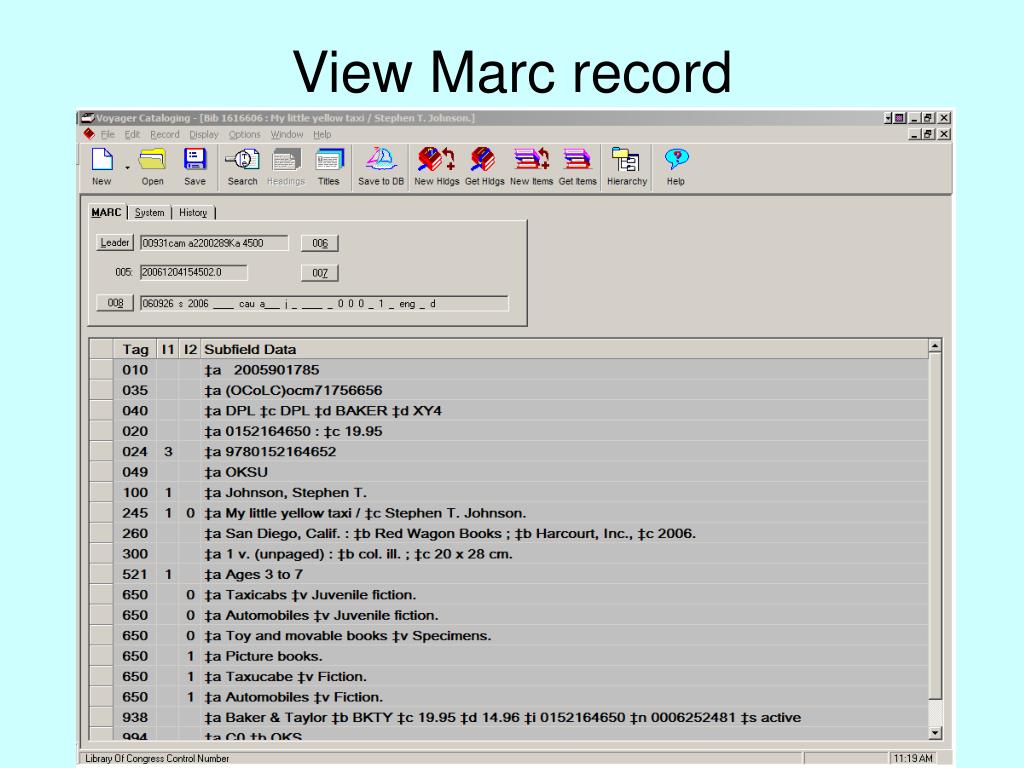Click the Save floppy disk icon
This screenshot has height=768, width=1024.
tap(195, 159)
